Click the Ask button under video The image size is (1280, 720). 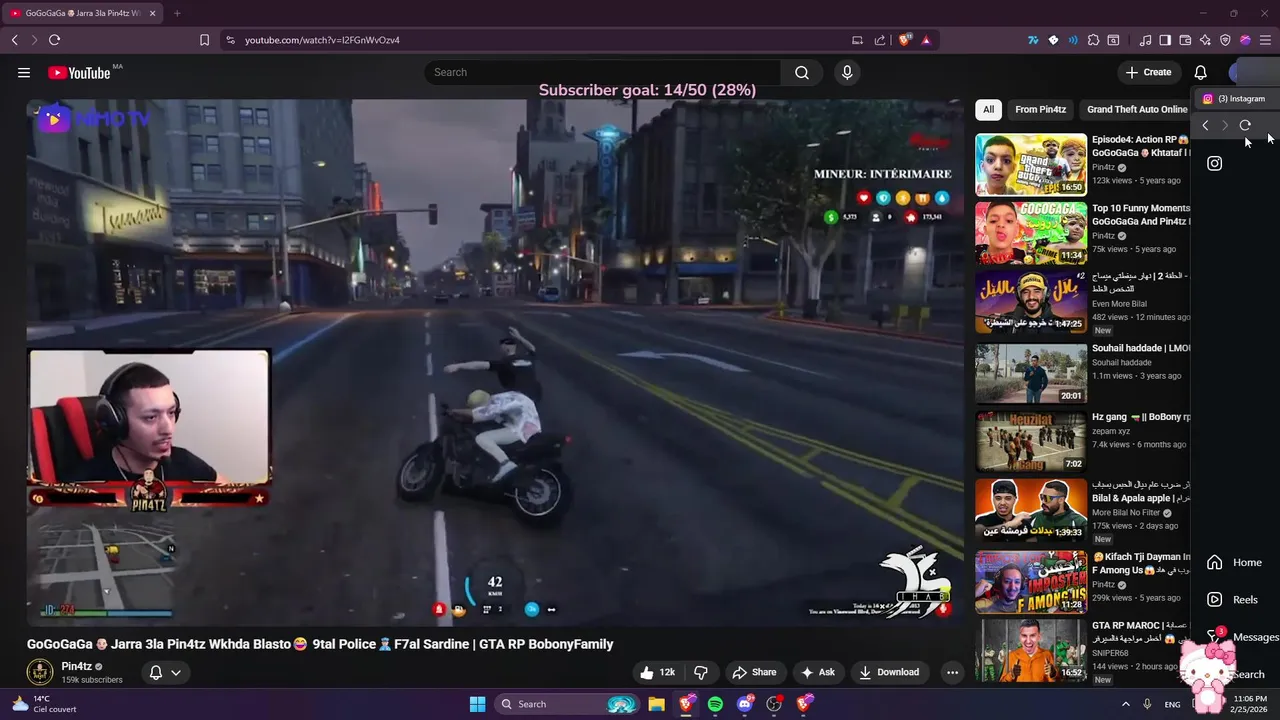[817, 672]
